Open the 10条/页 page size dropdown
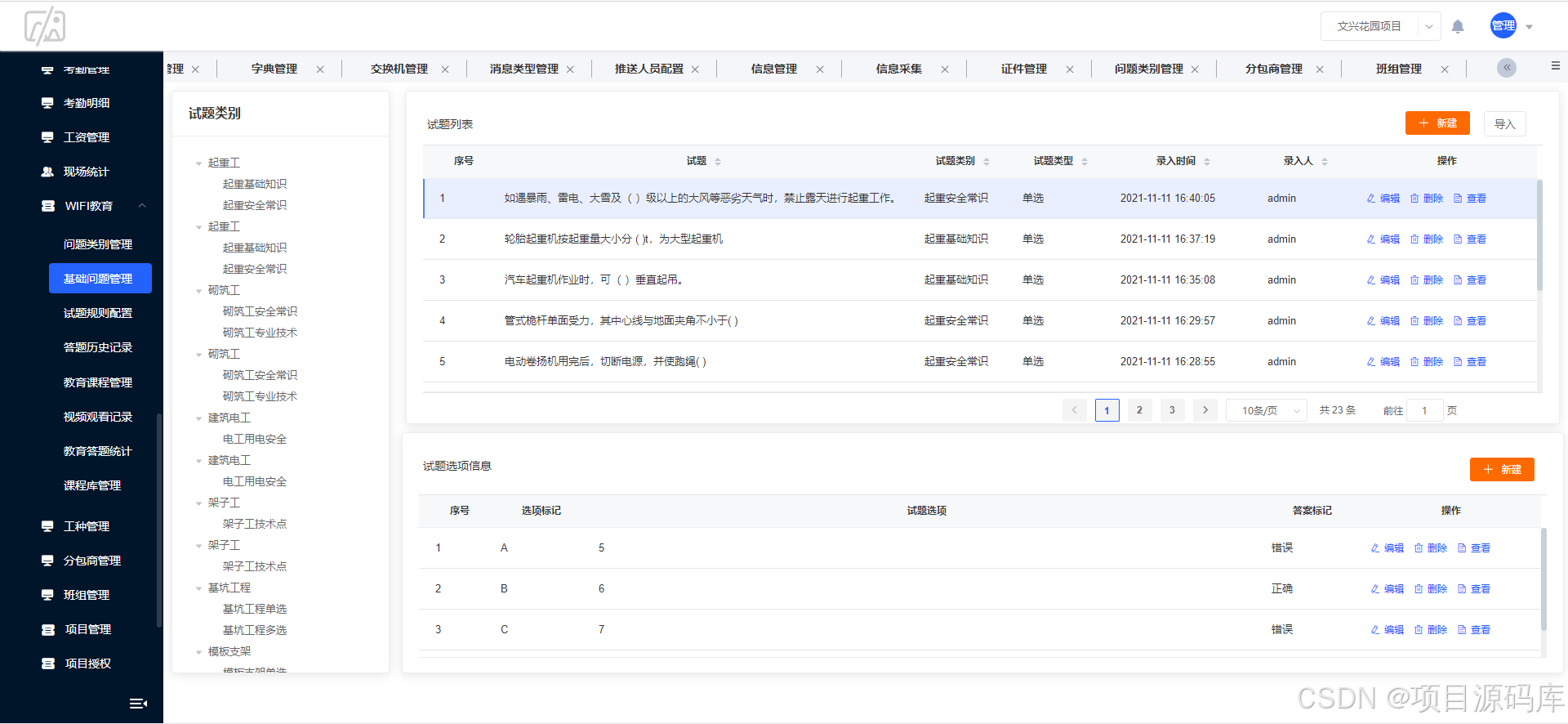Screen dimensions: 1568x724 [x=1267, y=410]
